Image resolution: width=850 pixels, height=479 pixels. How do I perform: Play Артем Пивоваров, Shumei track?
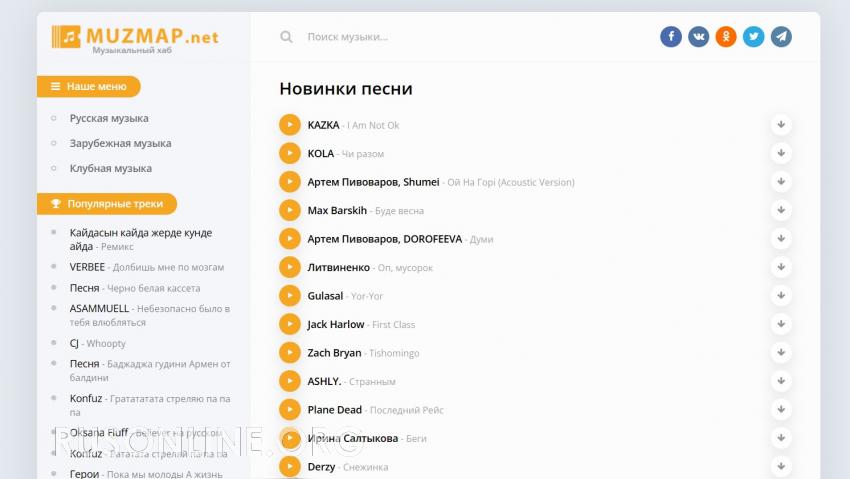(290, 182)
